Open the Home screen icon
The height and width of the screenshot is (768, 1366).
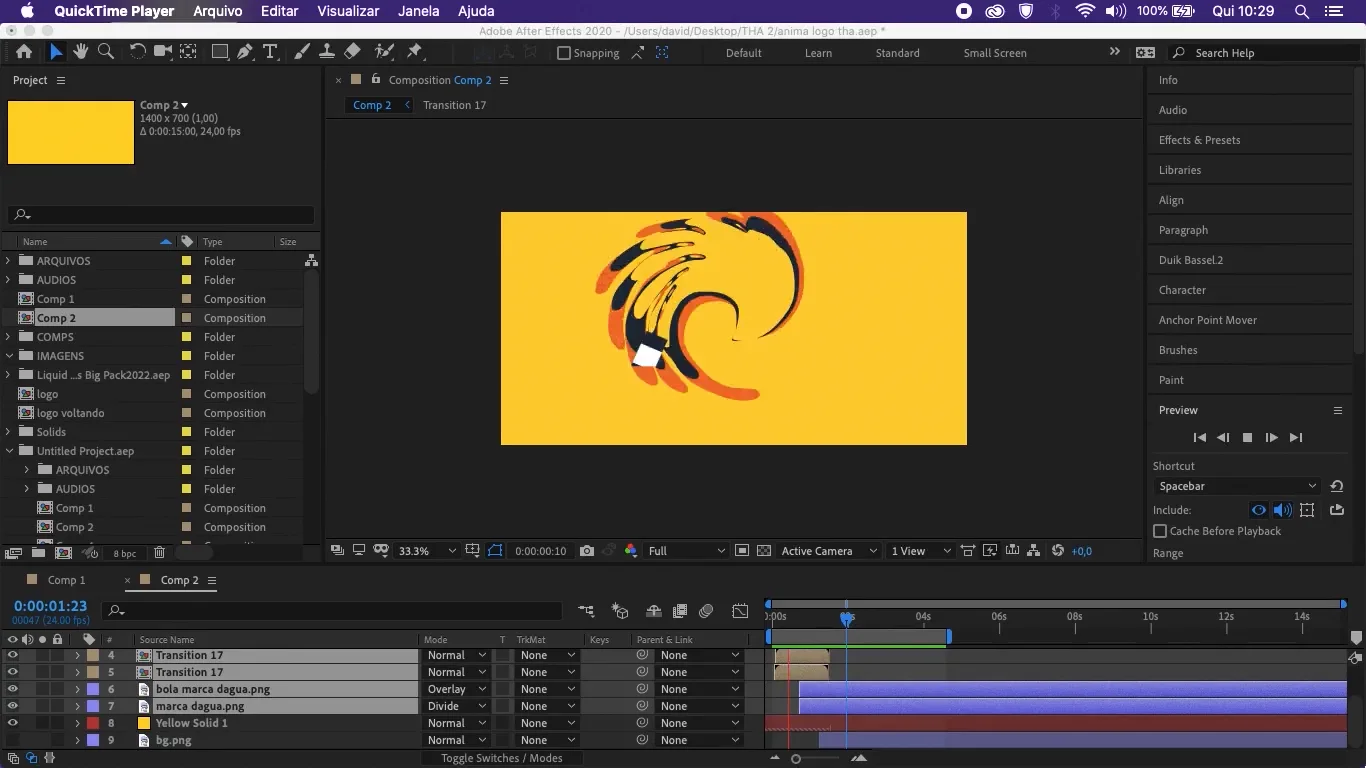pos(24,52)
